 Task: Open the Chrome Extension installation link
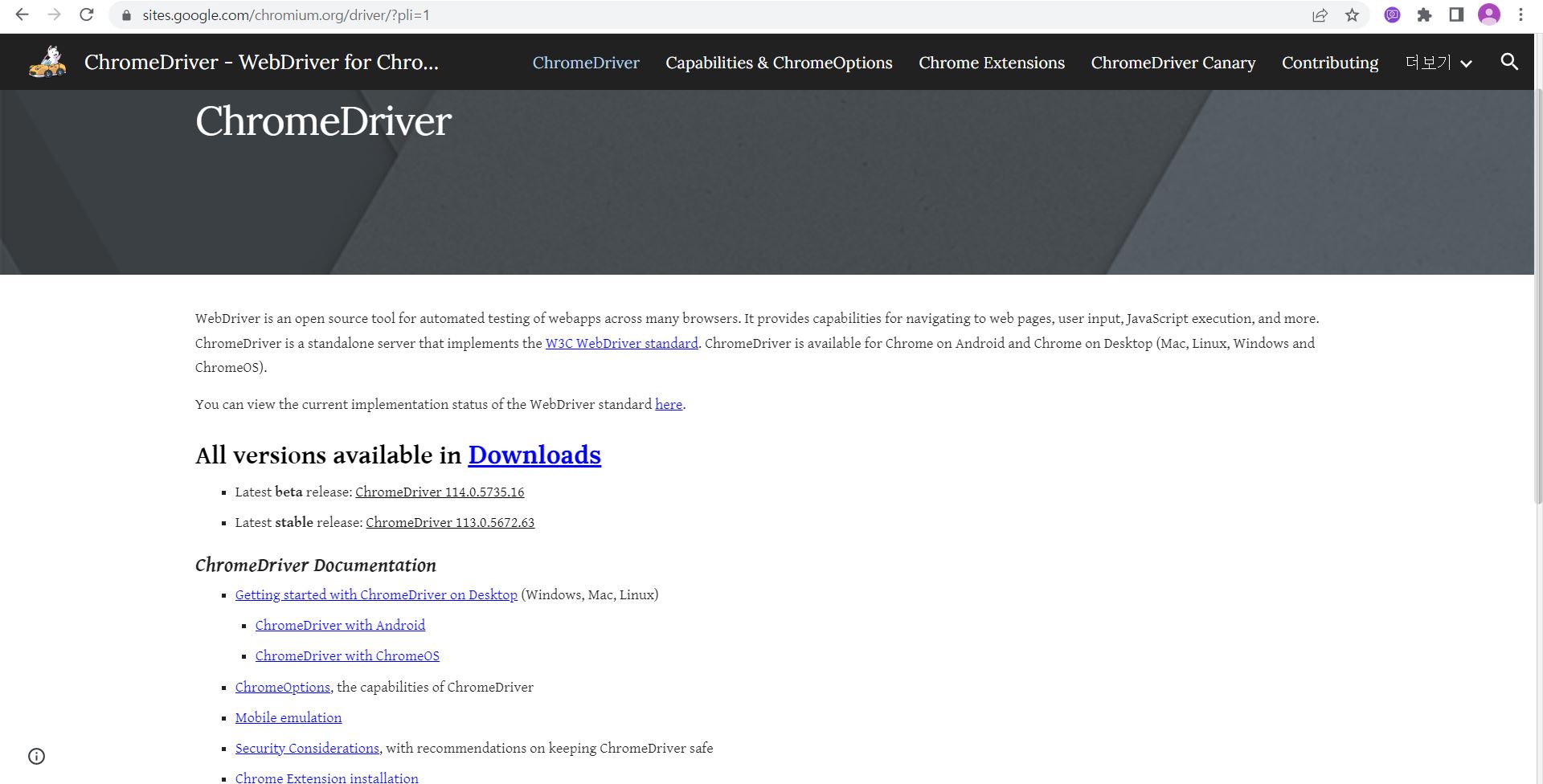tap(327, 778)
